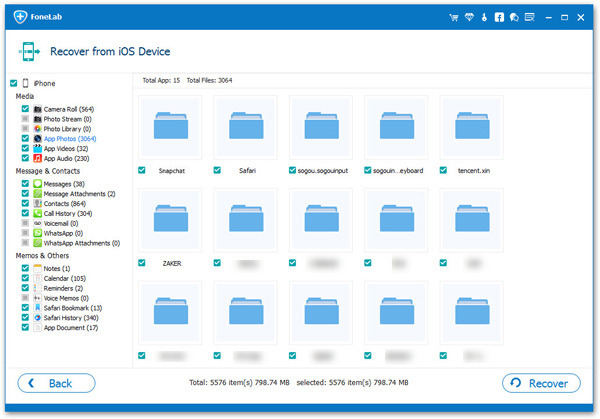The image size is (600, 419).
Task: Click the 'Total Files: 3064' text
Action: [209, 80]
